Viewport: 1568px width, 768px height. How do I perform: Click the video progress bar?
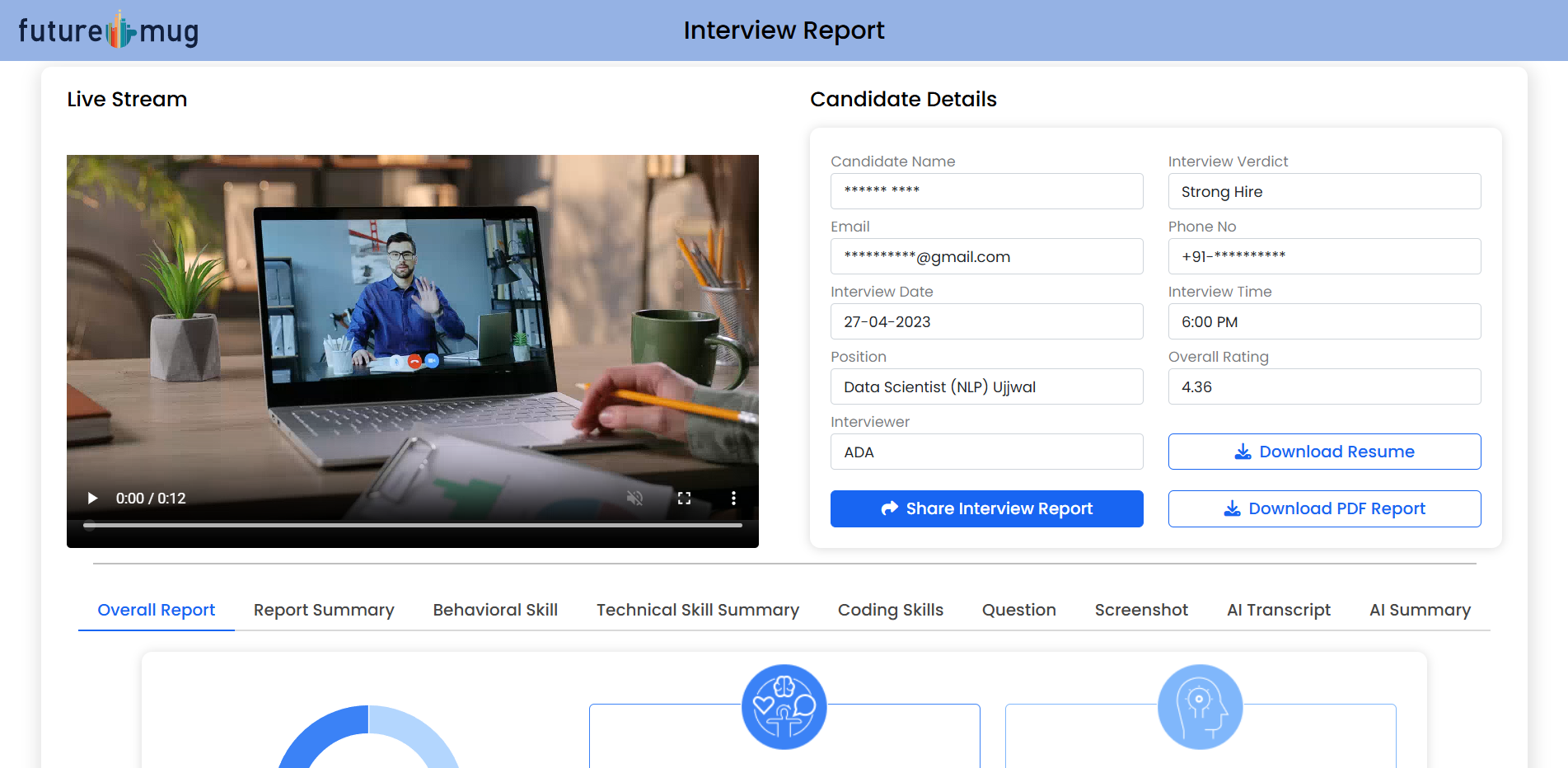[x=413, y=525]
